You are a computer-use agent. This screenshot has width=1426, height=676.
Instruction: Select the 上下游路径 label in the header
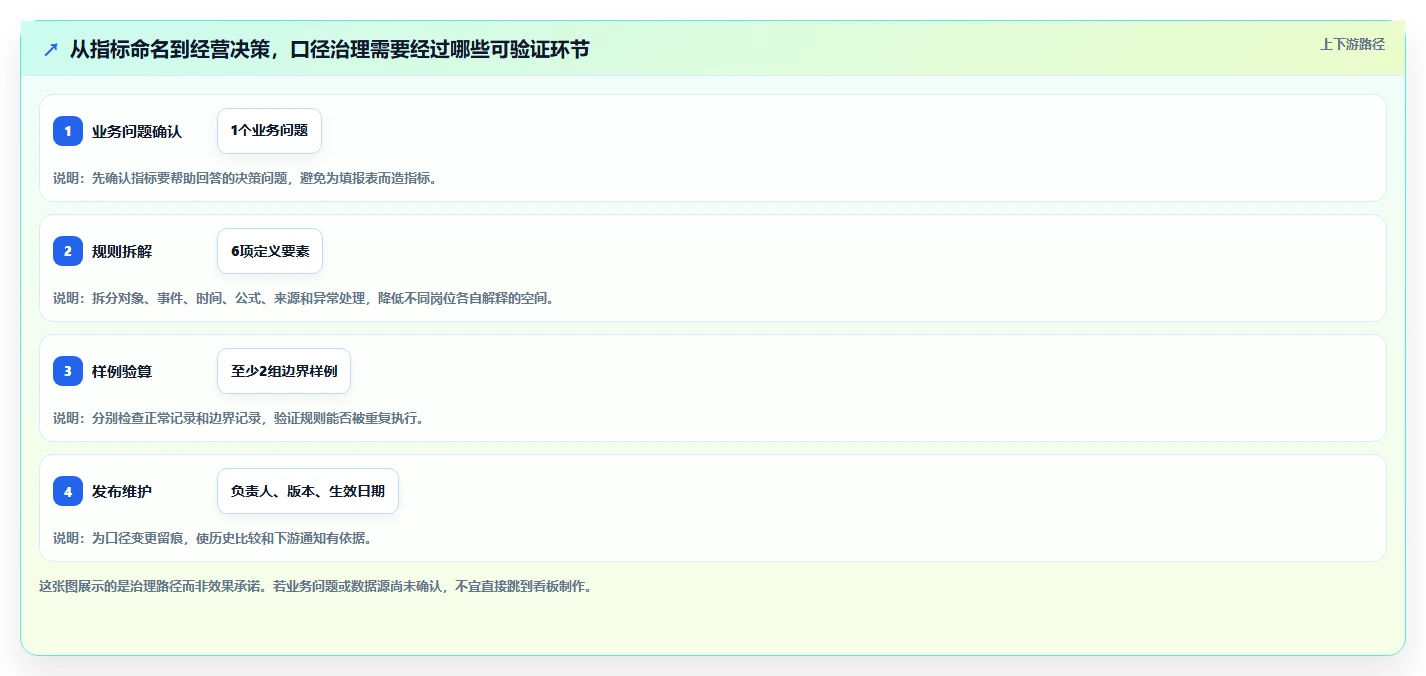[x=1352, y=44]
